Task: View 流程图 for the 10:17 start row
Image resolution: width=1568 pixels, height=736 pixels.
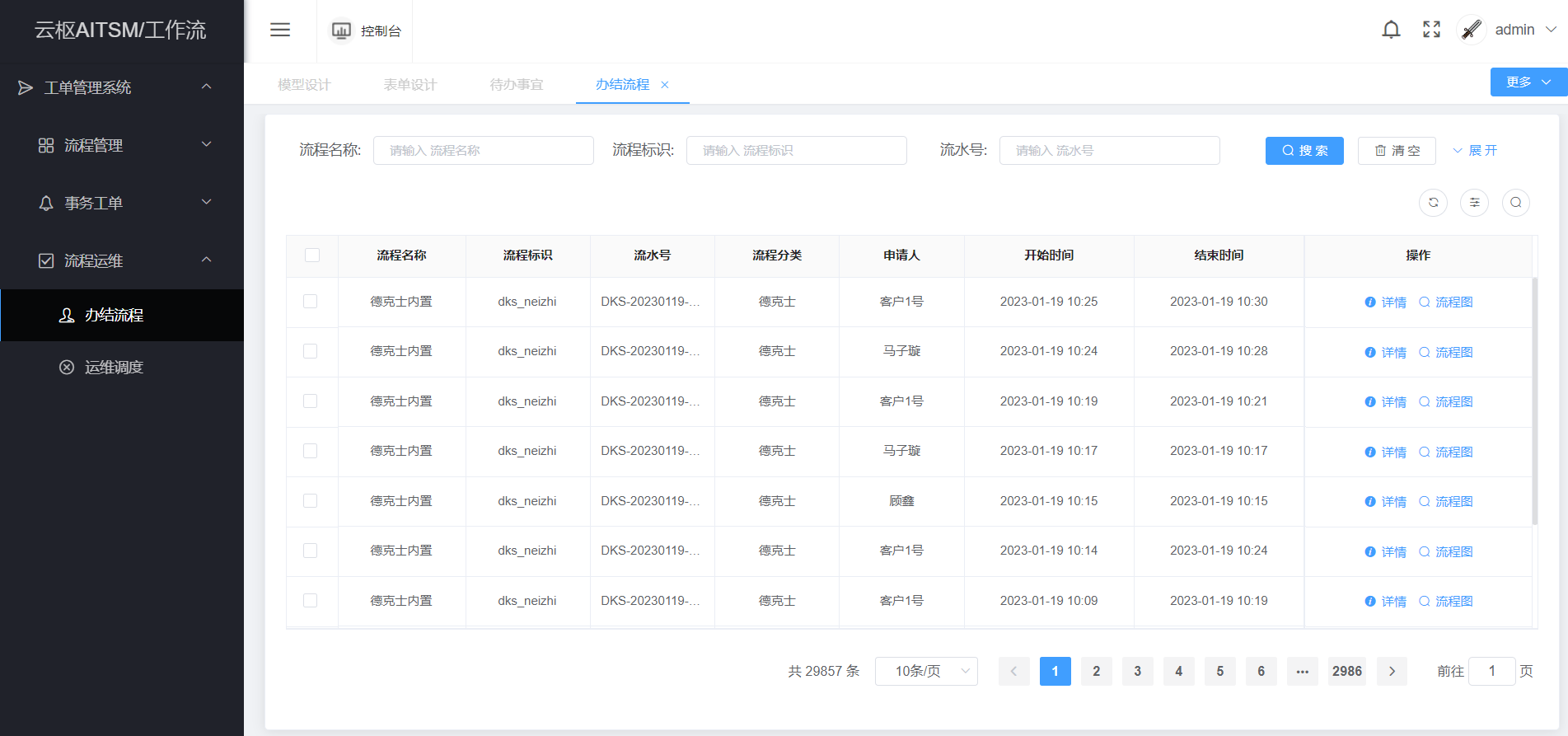Action: click(x=1446, y=452)
